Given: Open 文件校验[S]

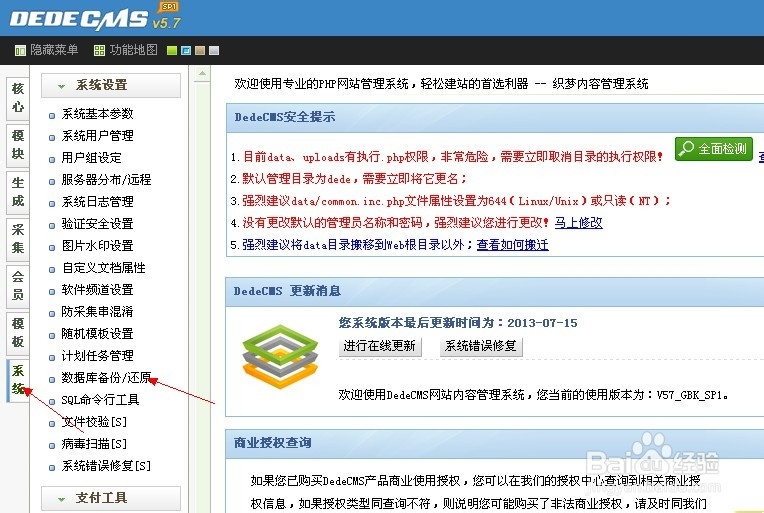Looking at the screenshot, I should [94, 422].
